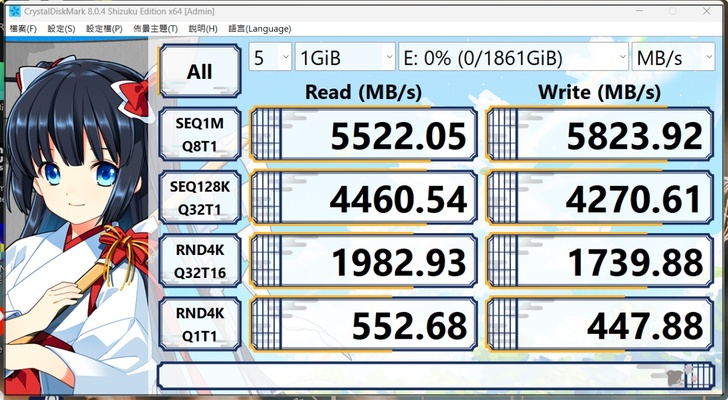Click SEQ128K read result 4460.54
The image size is (728, 400).
point(364,197)
